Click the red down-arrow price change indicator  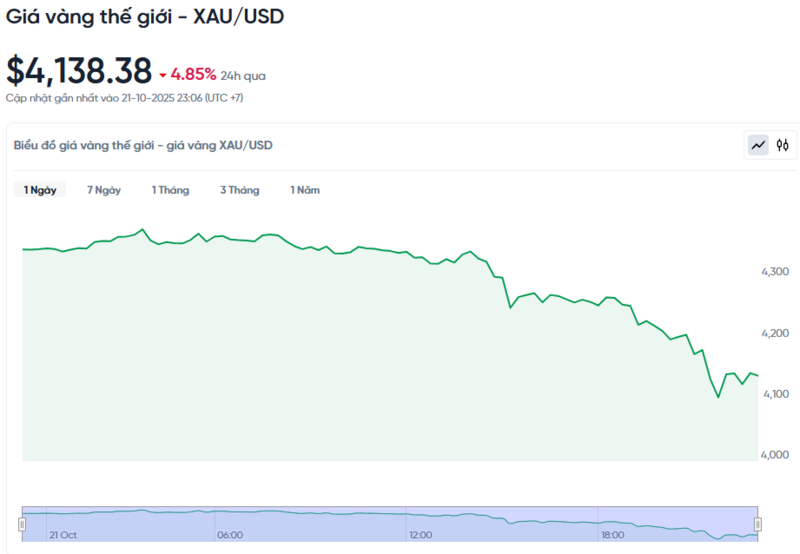pos(163,75)
